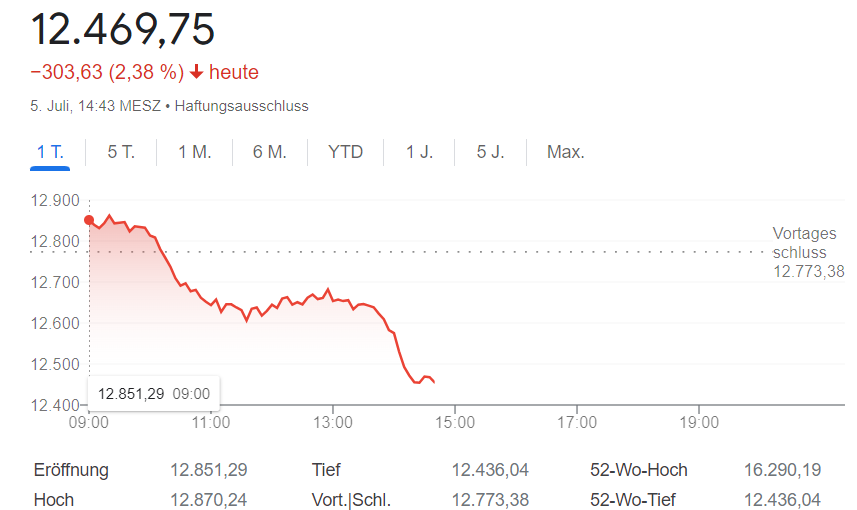This screenshot has width=857, height=510.
Task: Click the red down arrow icon
Action: point(196,72)
